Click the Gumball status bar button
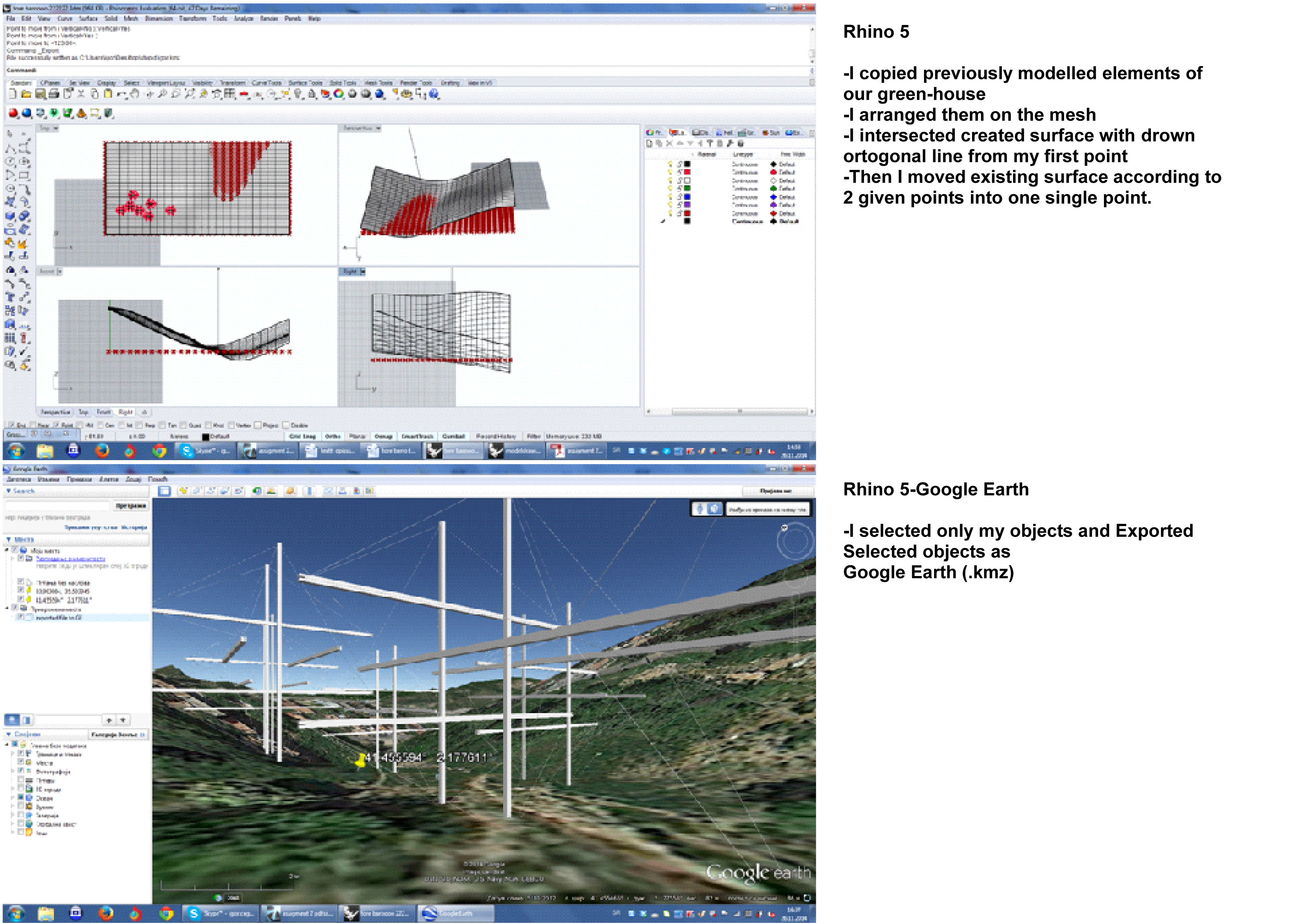Viewport: 1307px width, 924px height. click(x=454, y=437)
